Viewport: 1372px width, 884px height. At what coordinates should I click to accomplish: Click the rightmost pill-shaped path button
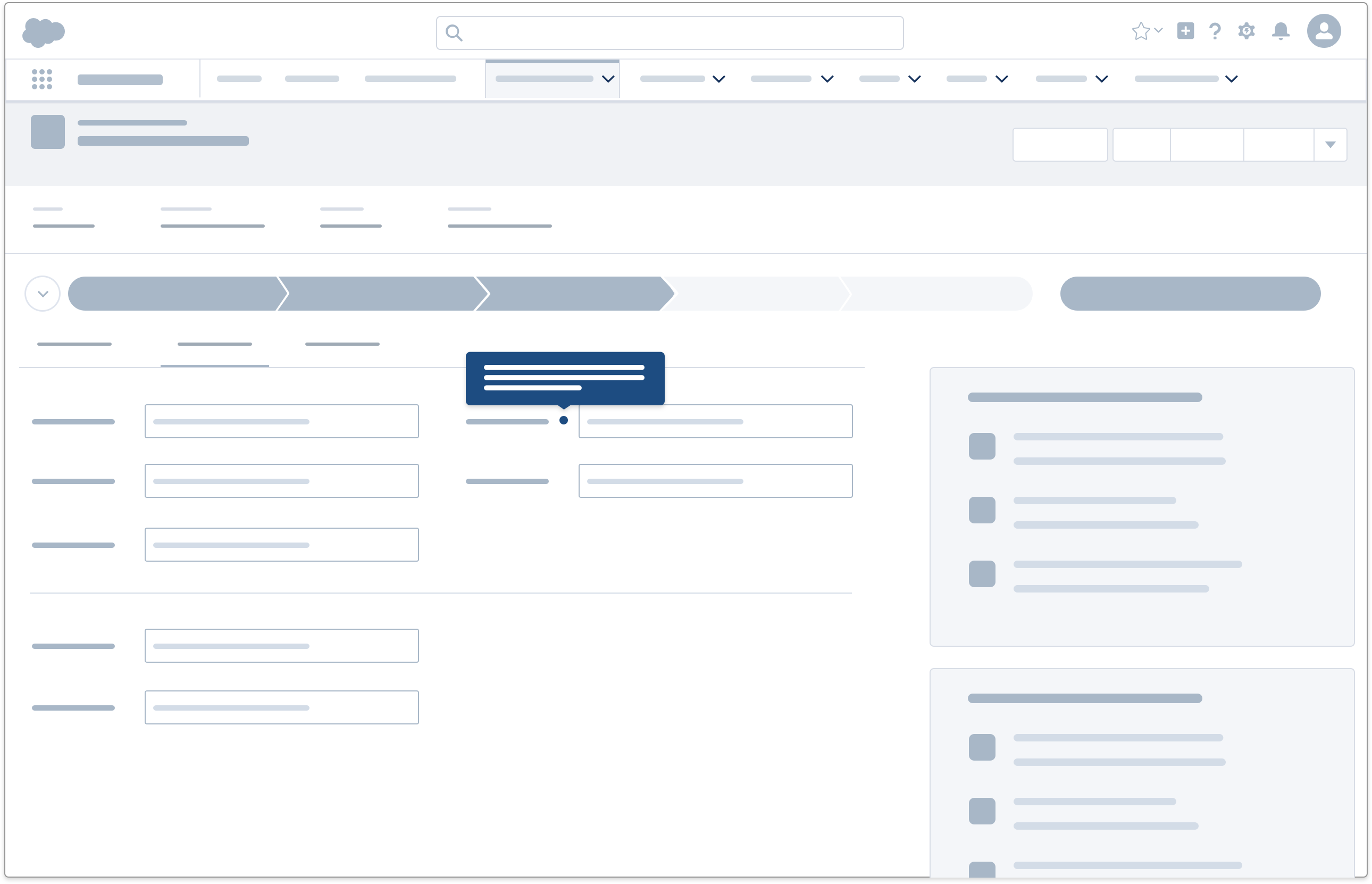point(1191,293)
